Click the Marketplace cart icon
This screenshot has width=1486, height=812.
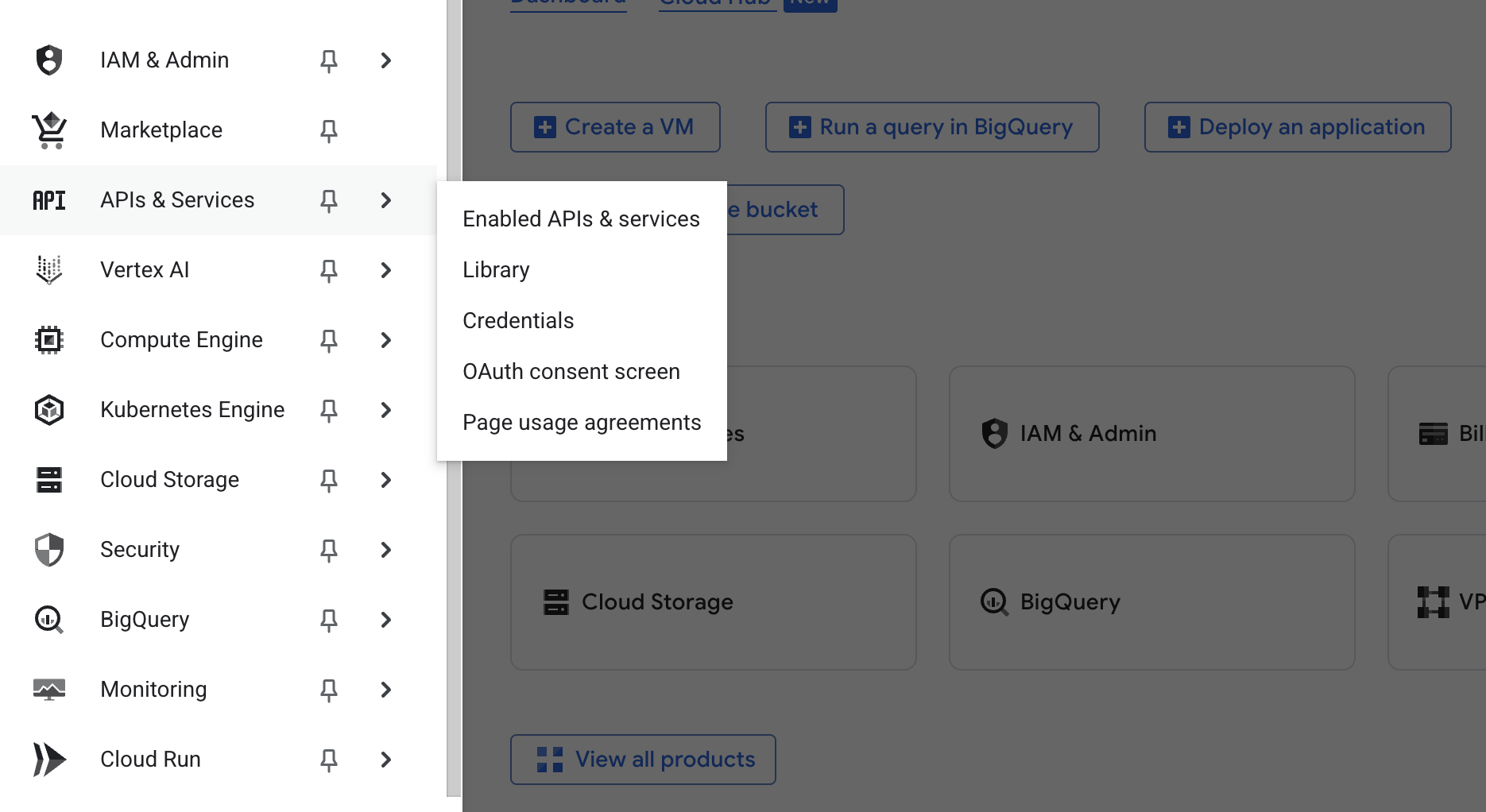[x=49, y=130]
